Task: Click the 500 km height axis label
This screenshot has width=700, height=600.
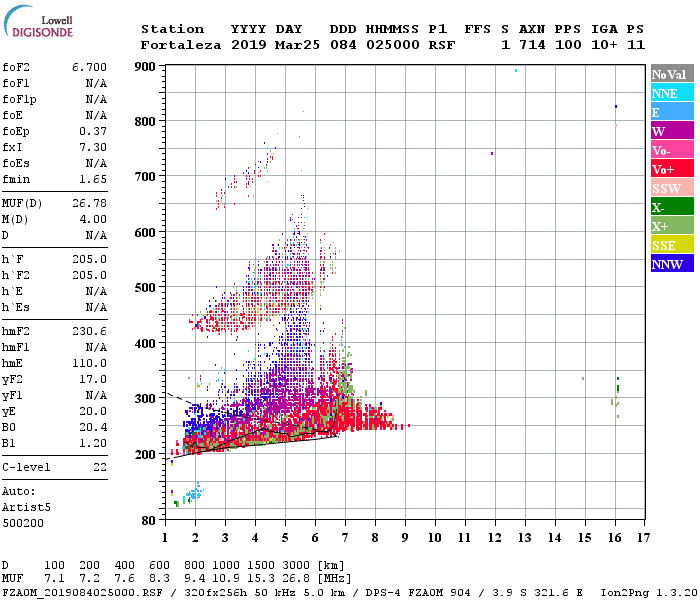Action: pos(145,288)
